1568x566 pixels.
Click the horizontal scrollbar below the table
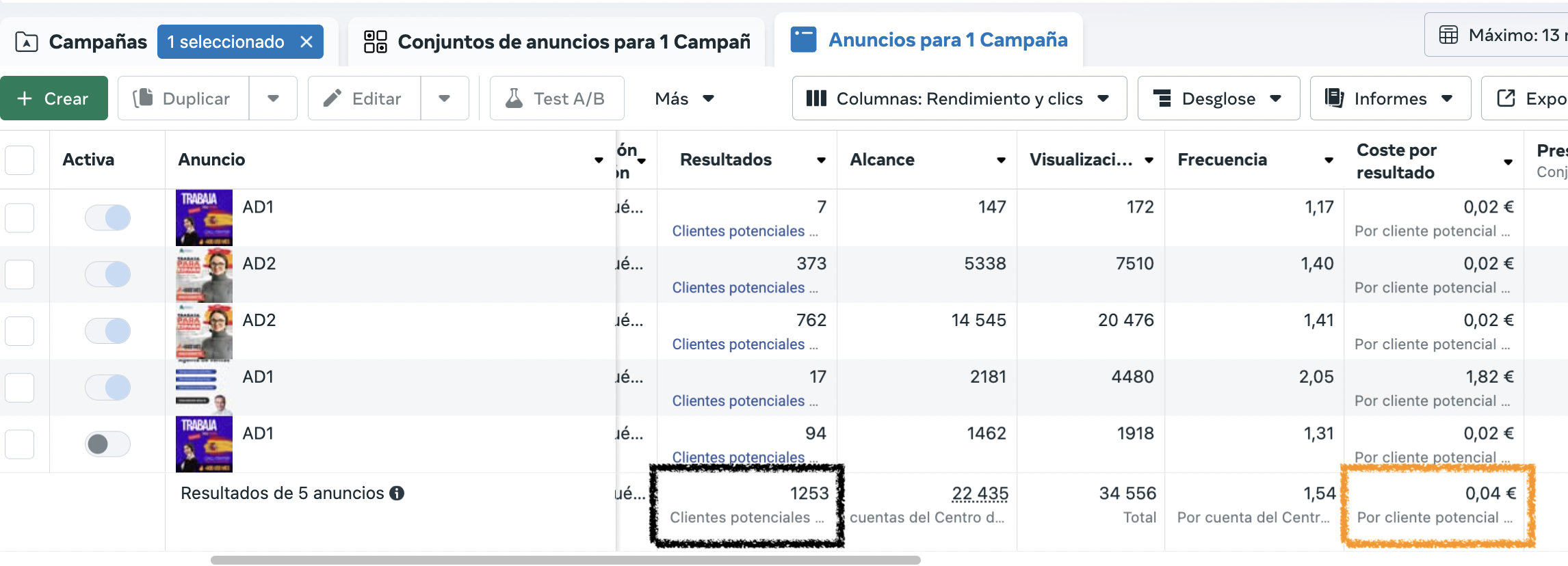click(565, 560)
